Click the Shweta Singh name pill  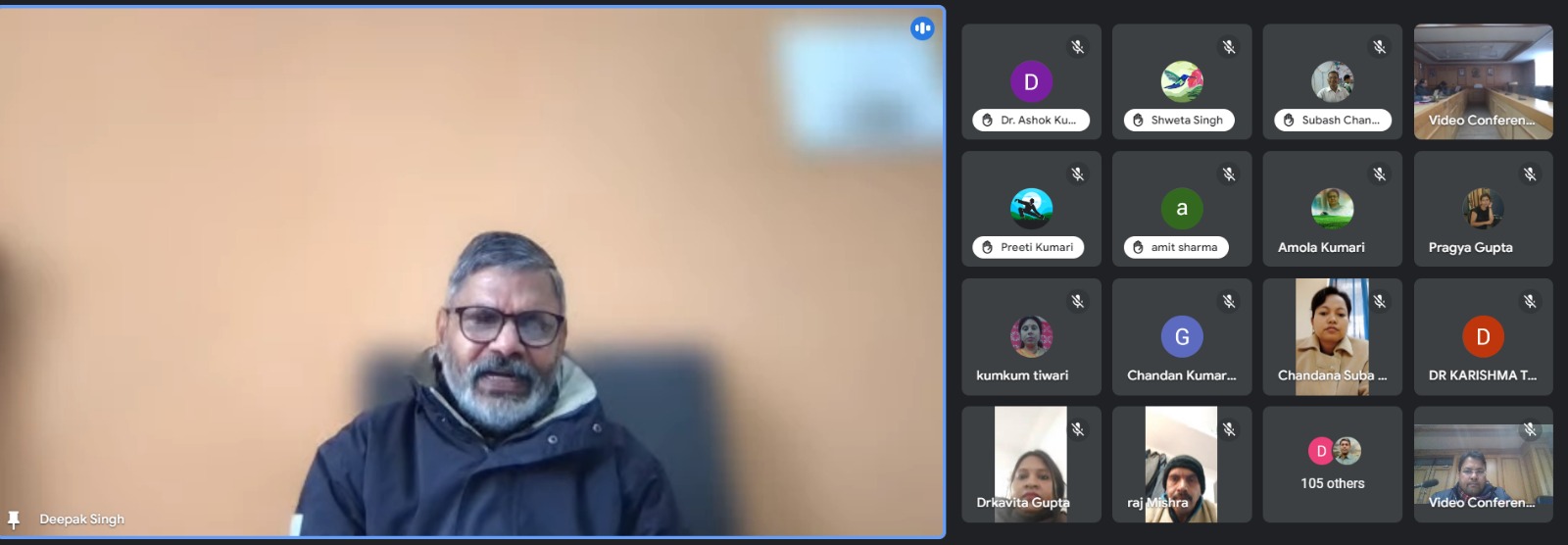[x=1179, y=121]
